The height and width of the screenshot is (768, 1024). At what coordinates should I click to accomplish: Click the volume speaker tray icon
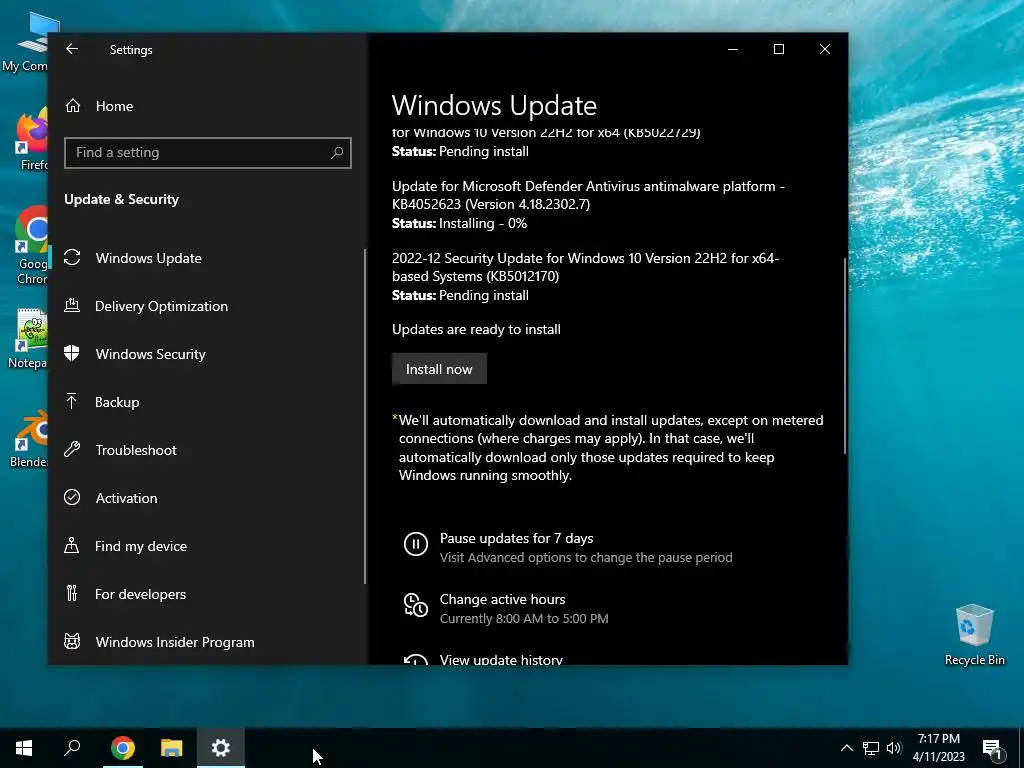[894, 748]
